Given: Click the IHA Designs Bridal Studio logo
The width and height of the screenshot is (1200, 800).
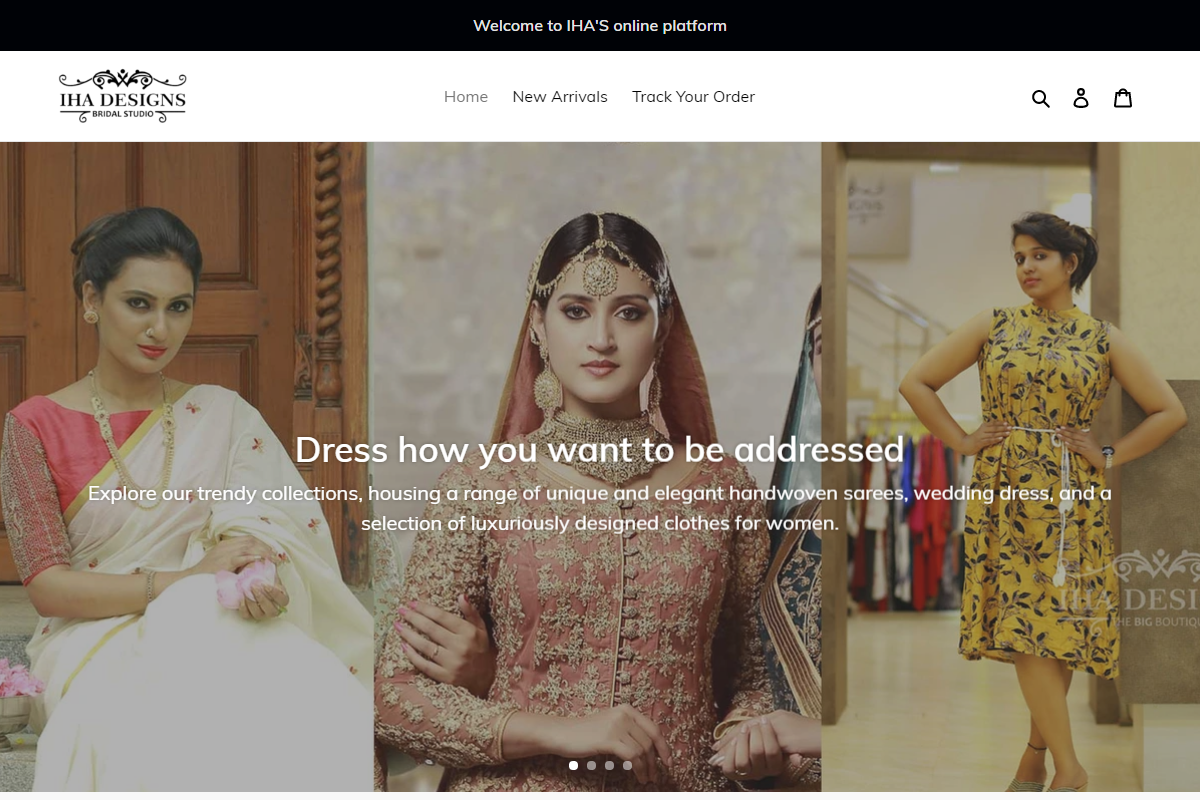Looking at the screenshot, I should 122,96.
